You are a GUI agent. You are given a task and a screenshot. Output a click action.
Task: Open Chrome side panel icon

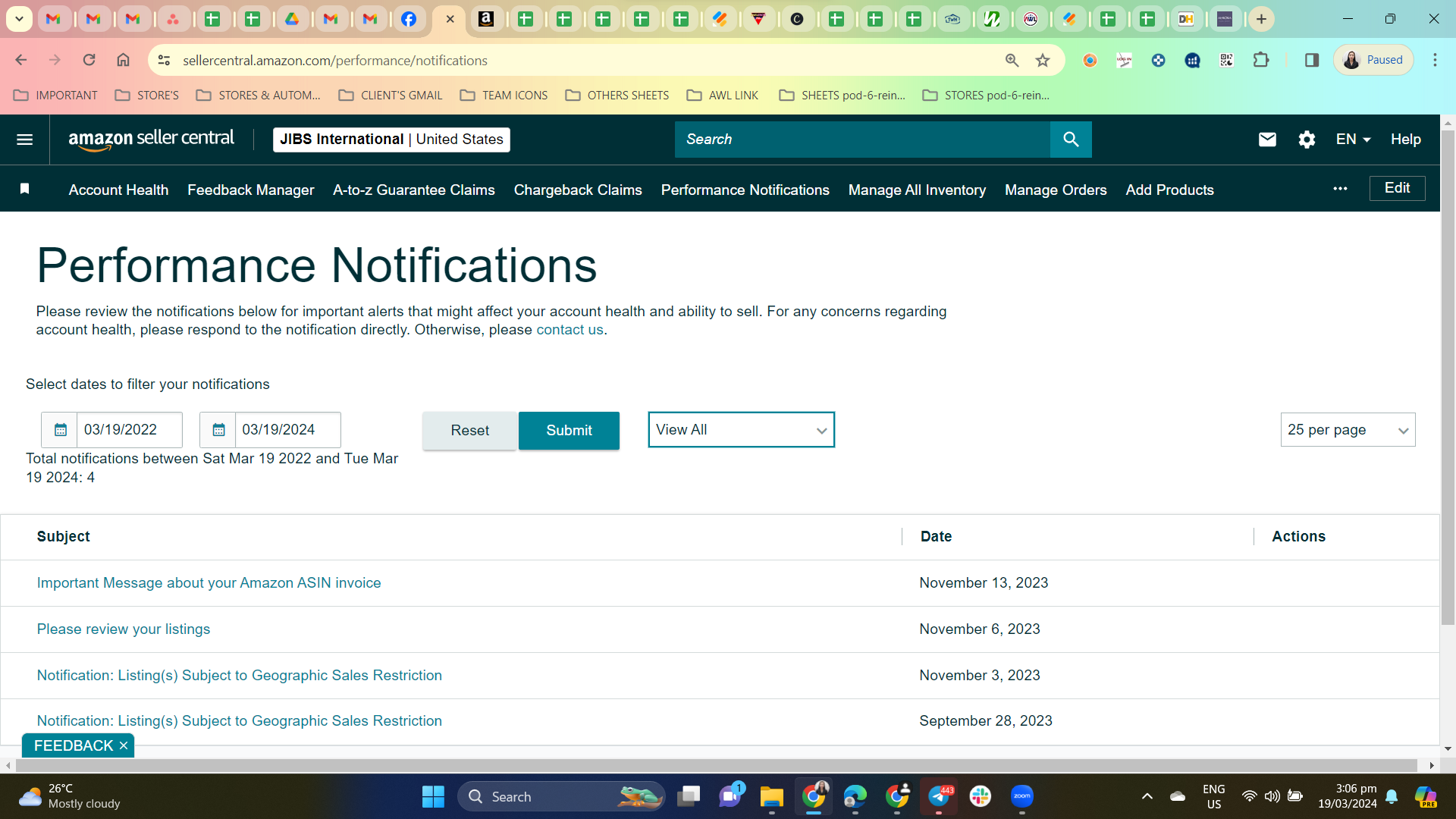coord(1312,60)
